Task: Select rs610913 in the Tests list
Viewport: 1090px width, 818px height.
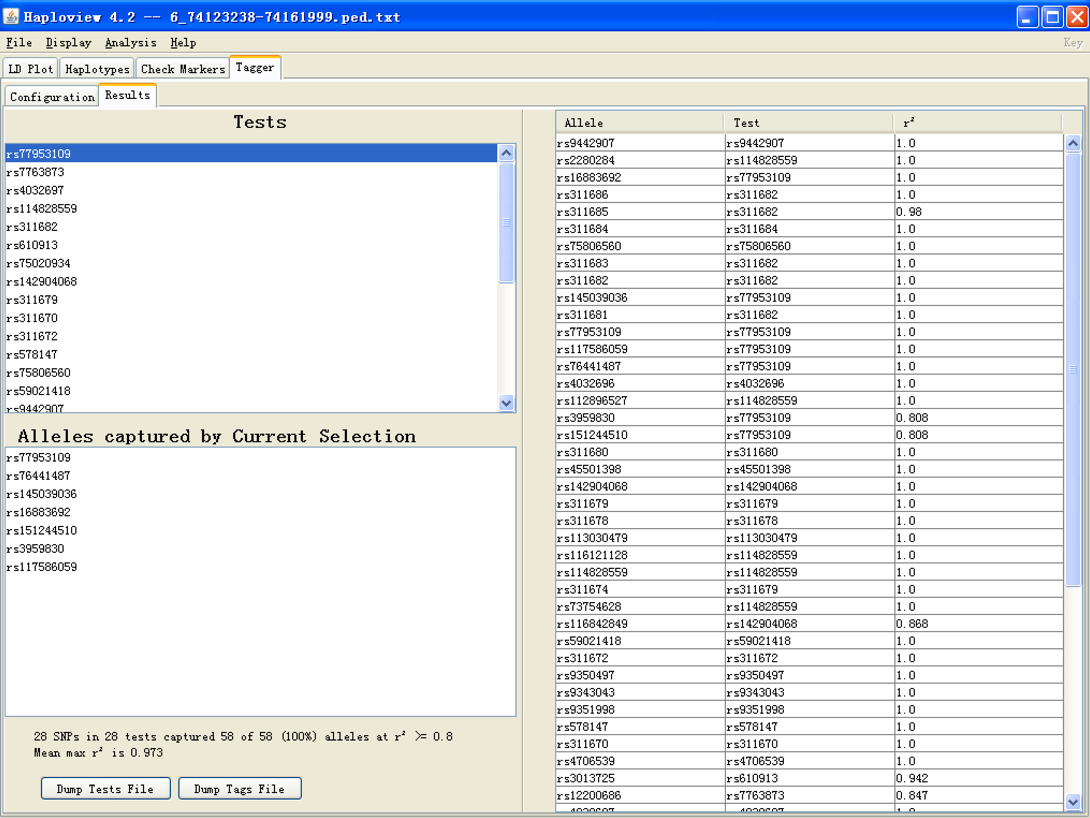Action: (x=252, y=245)
